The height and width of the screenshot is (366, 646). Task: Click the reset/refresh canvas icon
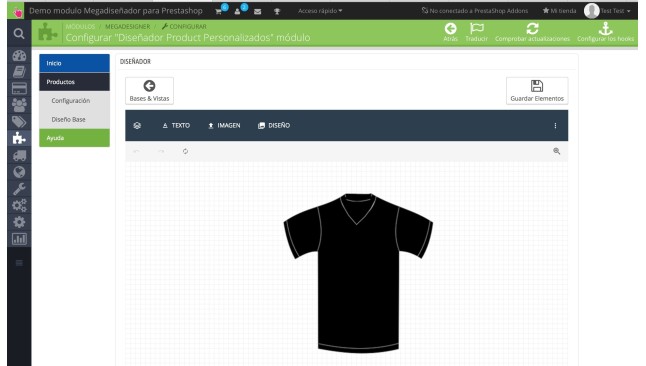(185, 152)
